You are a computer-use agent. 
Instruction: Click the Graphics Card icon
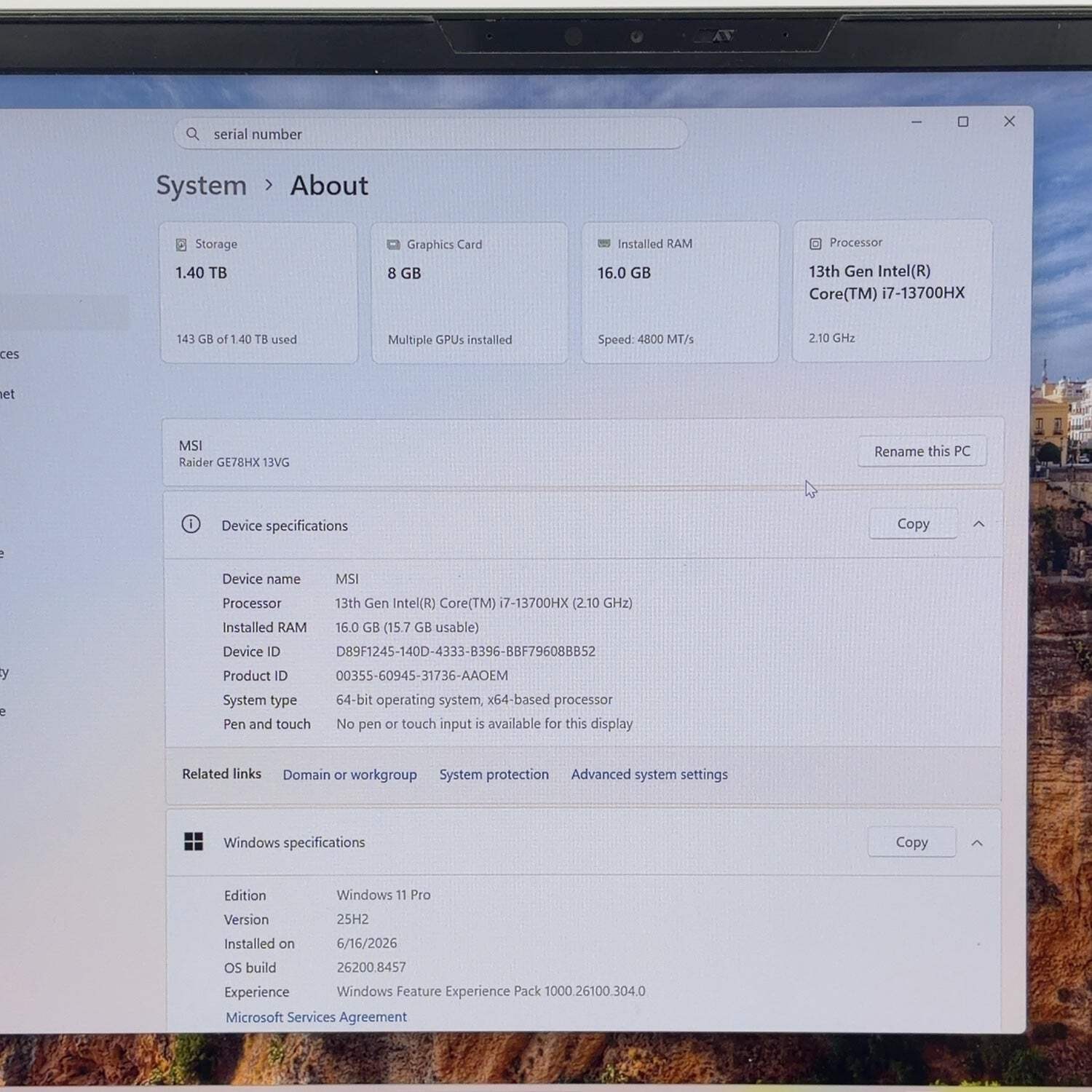393,245
